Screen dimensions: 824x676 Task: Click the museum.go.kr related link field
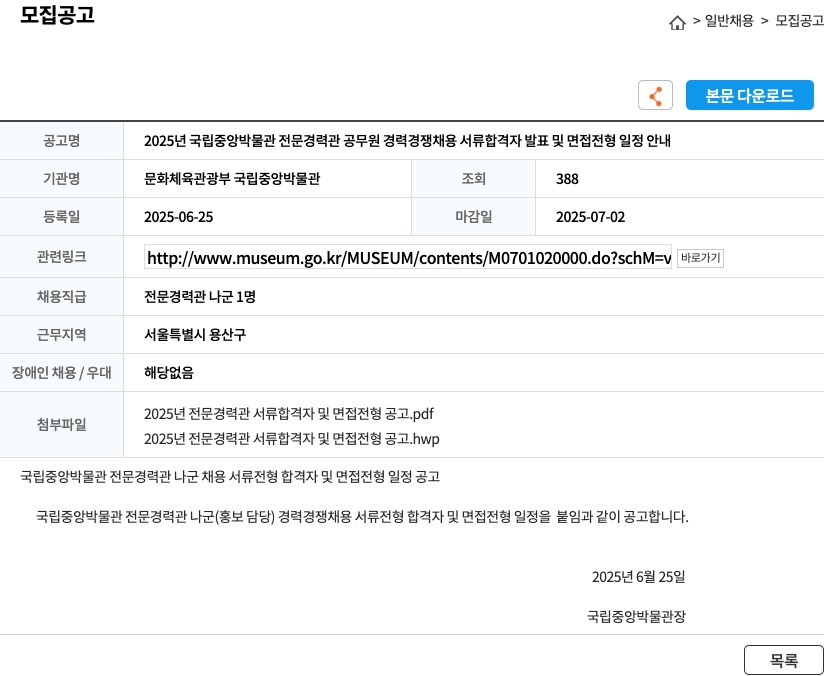point(408,258)
